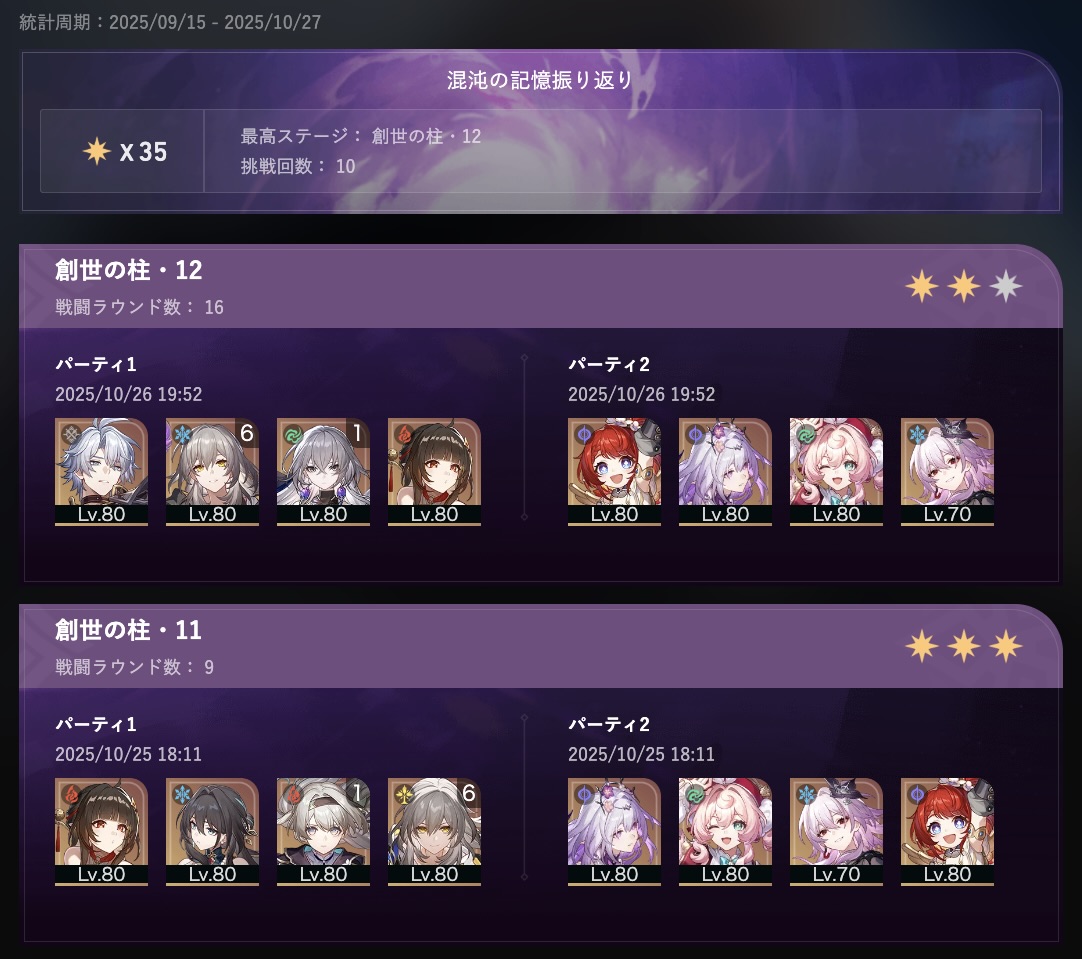
Task: Open the Eidolon 1 headband character in Stage 11 Party 1
Action: pos(324,832)
